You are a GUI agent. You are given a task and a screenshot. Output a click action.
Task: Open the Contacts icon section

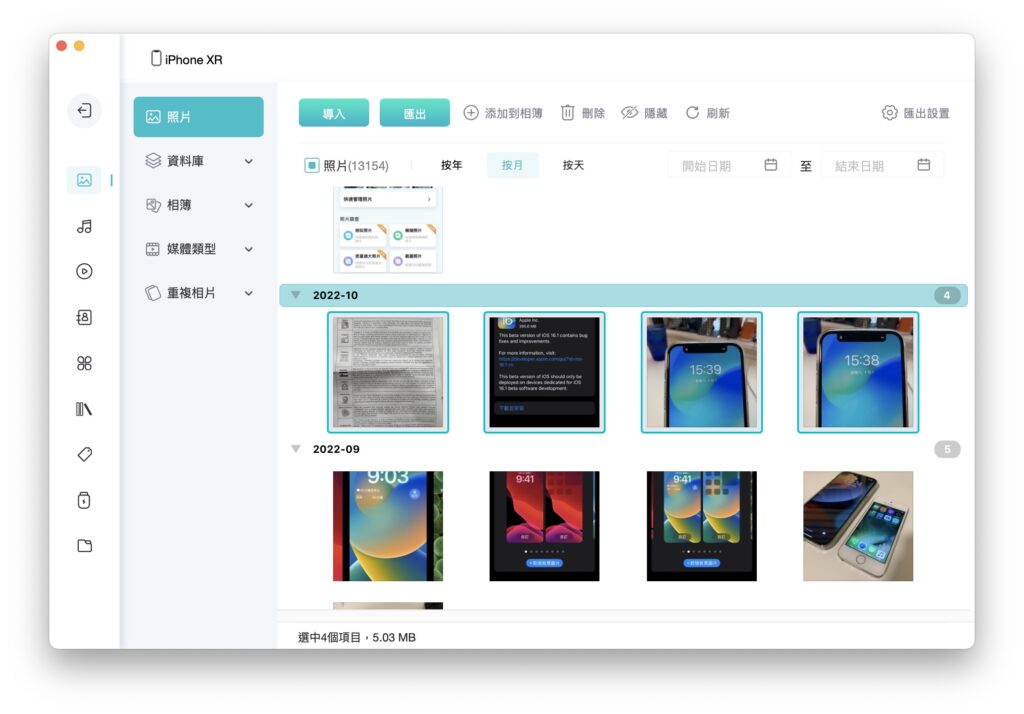click(x=84, y=317)
